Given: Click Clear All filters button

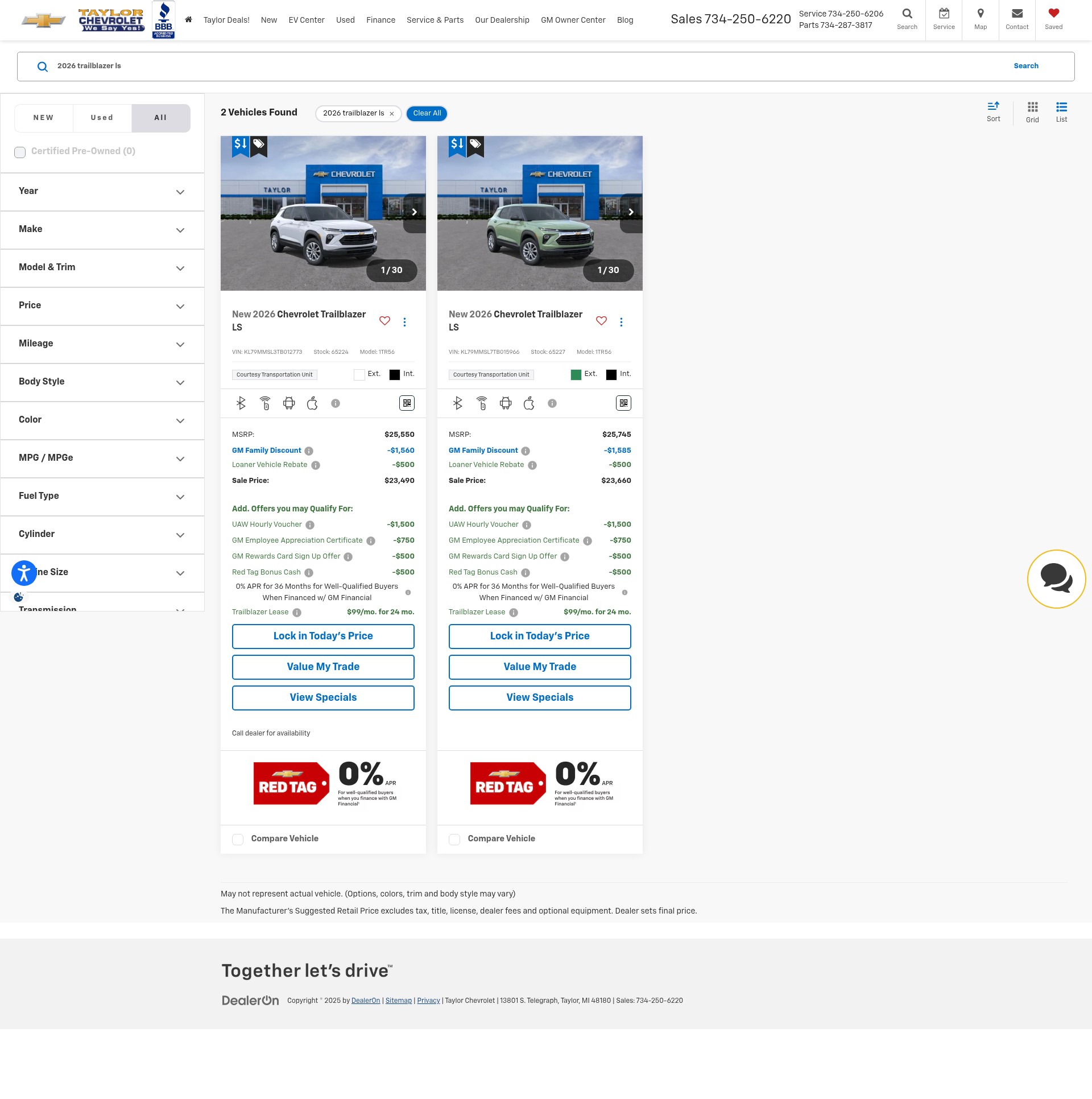Looking at the screenshot, I should [427, 113].
